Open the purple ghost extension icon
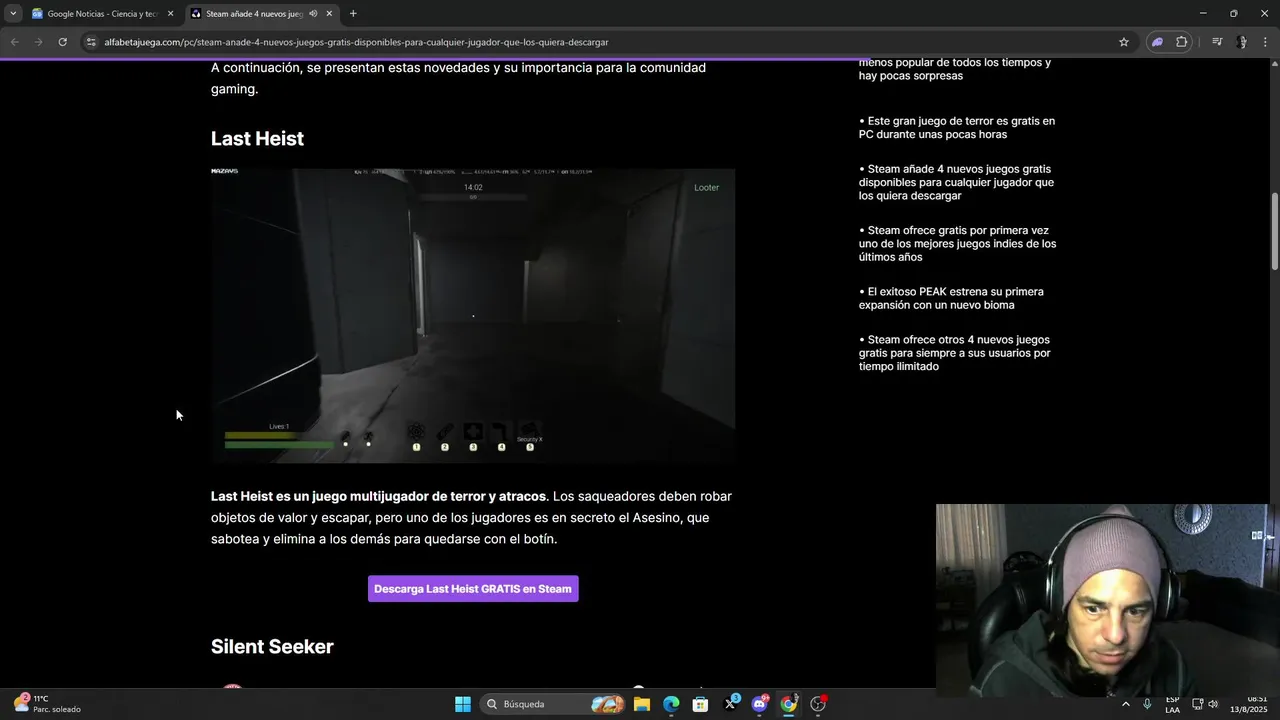Screen dimensions: 1280x720 coord(1157,42)
